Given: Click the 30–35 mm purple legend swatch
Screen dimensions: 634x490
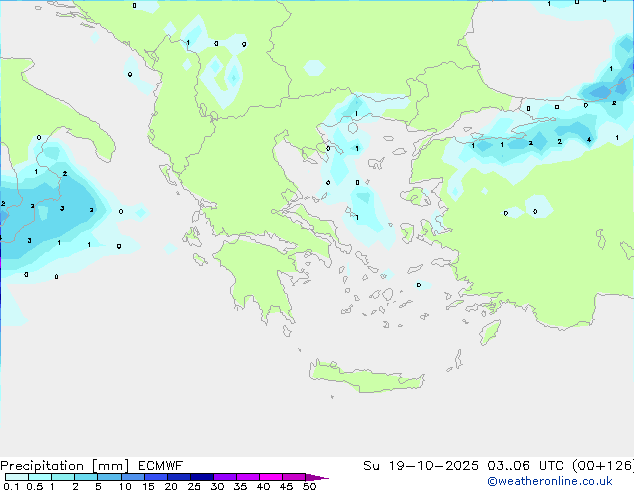Looking at the screenshot, I should click(x=225, y=477).
